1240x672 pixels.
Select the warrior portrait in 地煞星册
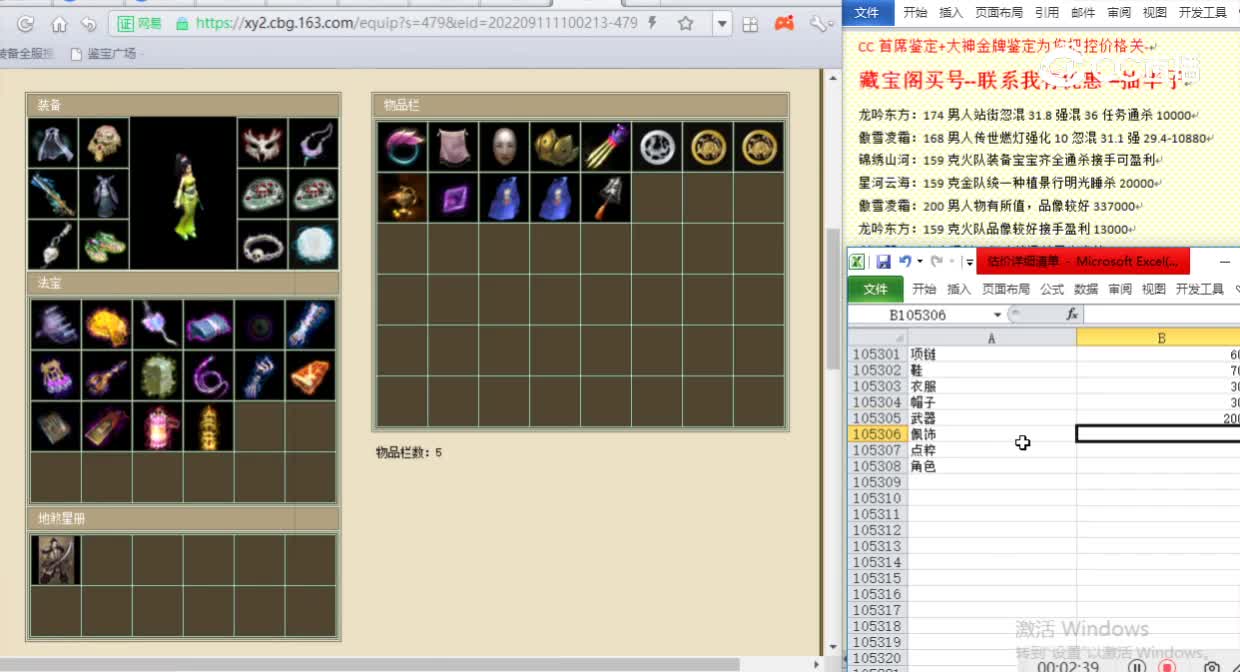pos(56,560)
